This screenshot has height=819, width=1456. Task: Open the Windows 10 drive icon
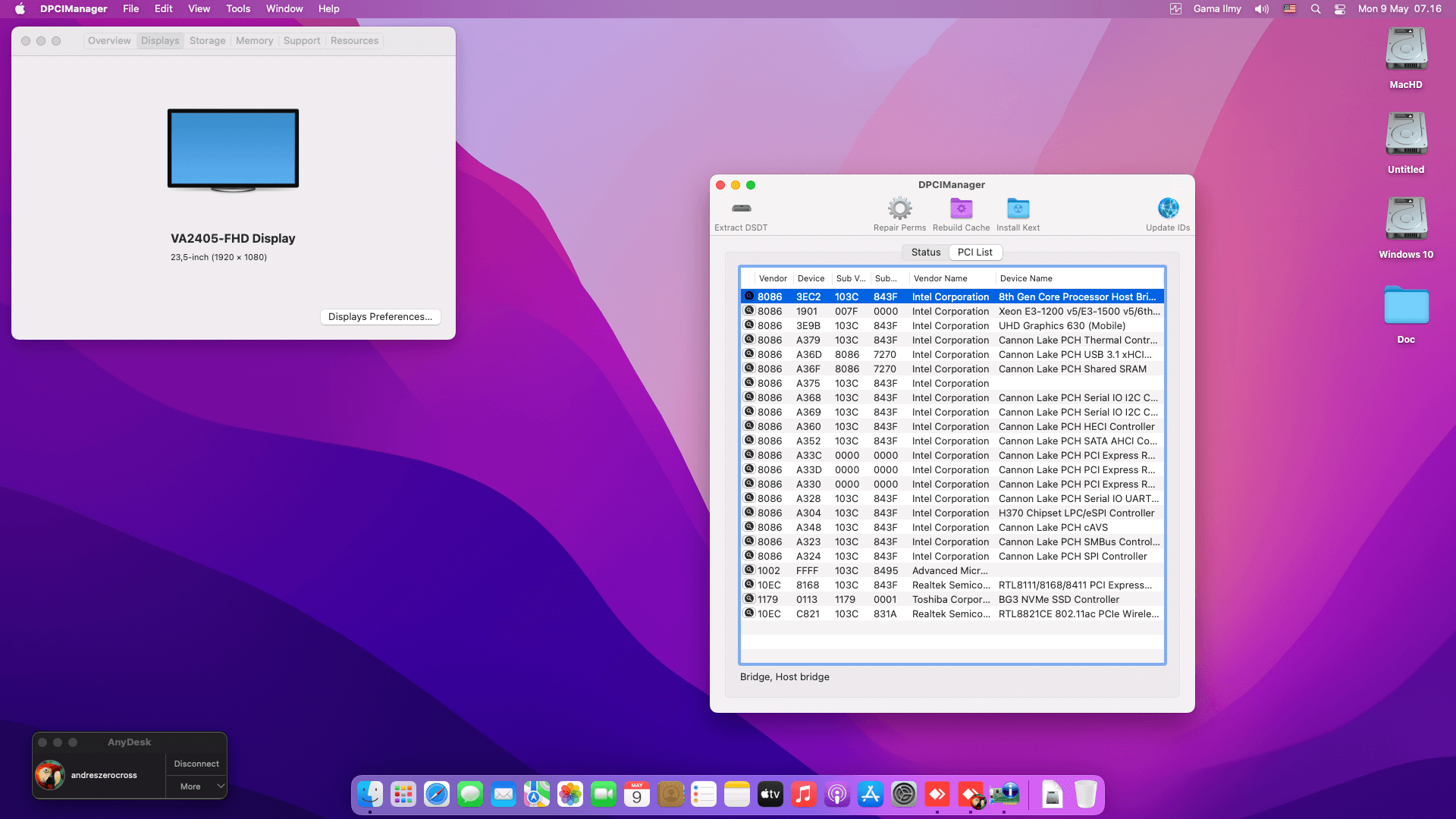point(1406,220)
